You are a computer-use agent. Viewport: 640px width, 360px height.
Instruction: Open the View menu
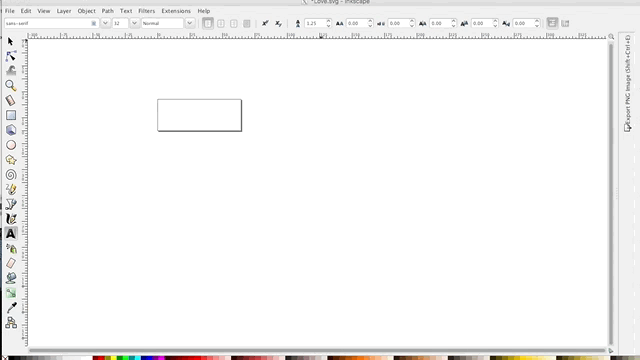(x=44, y=11)
